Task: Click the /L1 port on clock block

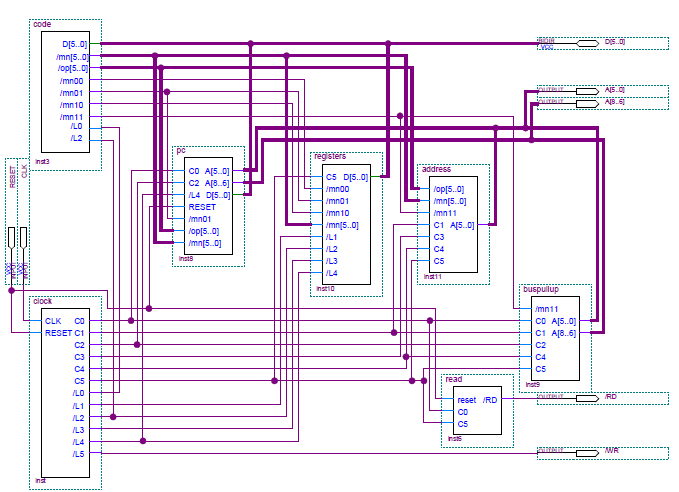Action: [x=78, y=406]
